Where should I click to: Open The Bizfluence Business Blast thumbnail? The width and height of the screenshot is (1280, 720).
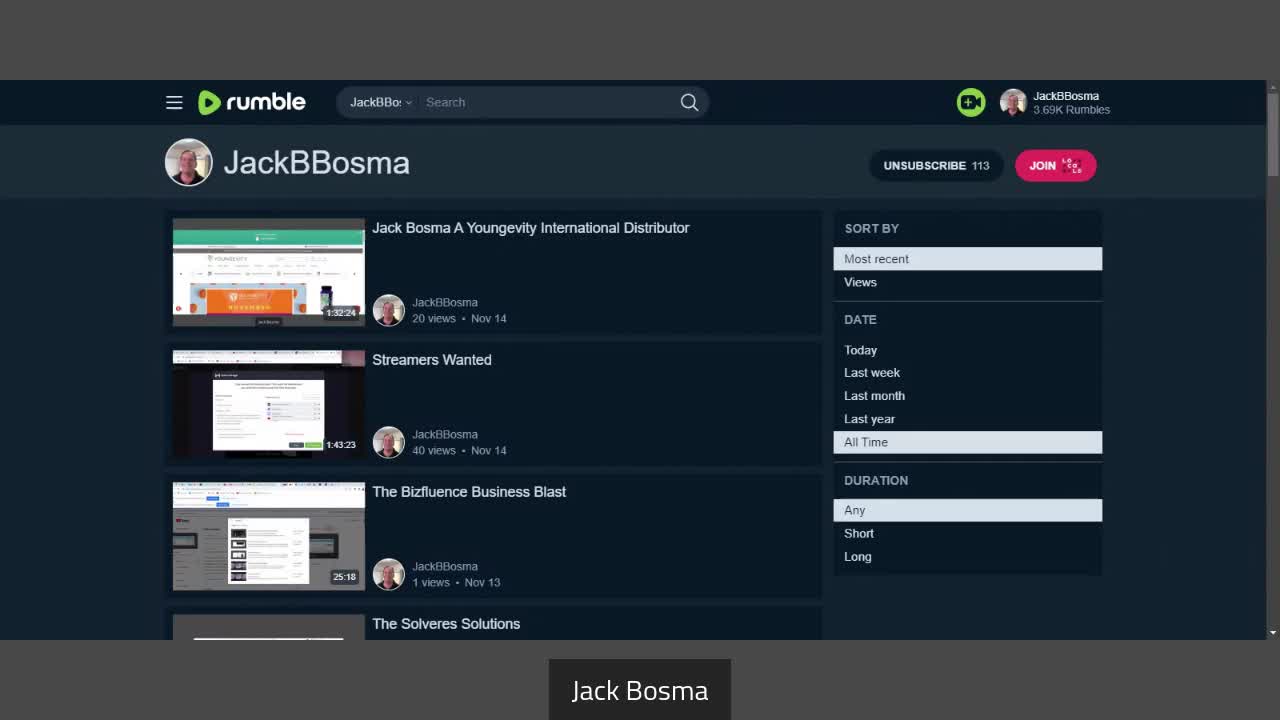click(269, 536)
